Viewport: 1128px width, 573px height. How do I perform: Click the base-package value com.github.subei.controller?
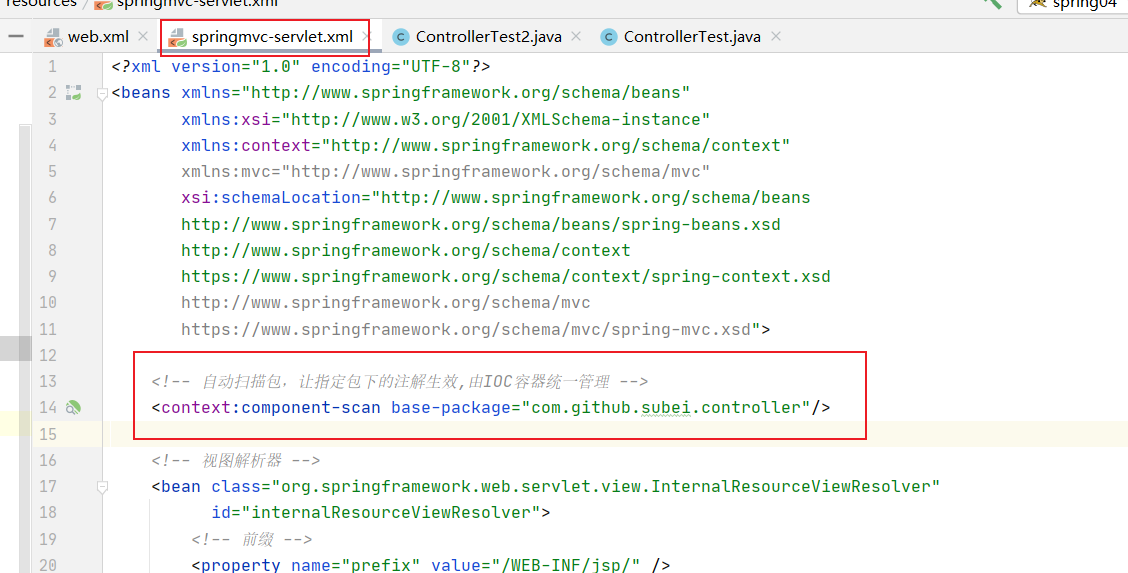pos(665,408)
